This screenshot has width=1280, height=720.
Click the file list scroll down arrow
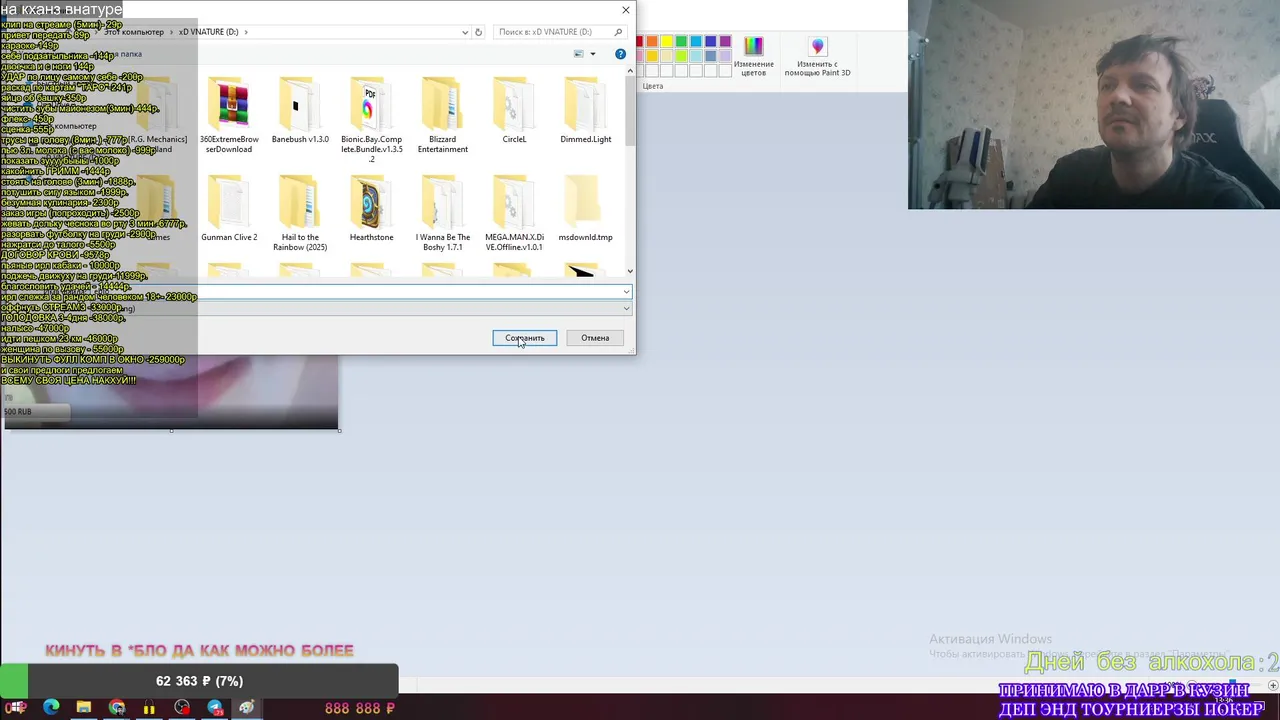click(630, 271)
